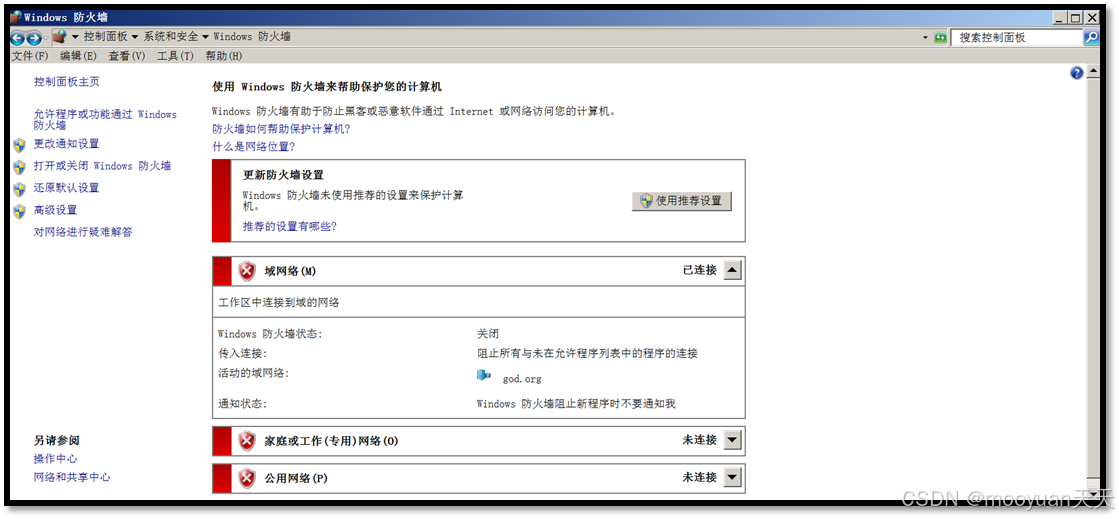Click the shield icon beside 高级设置

19,211
